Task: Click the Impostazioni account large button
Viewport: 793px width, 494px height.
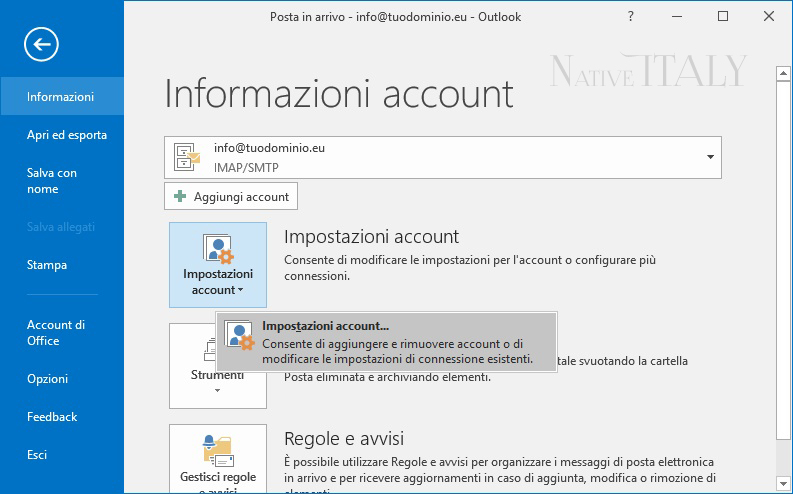Action: pyautogui.click(x=218, y=265)
